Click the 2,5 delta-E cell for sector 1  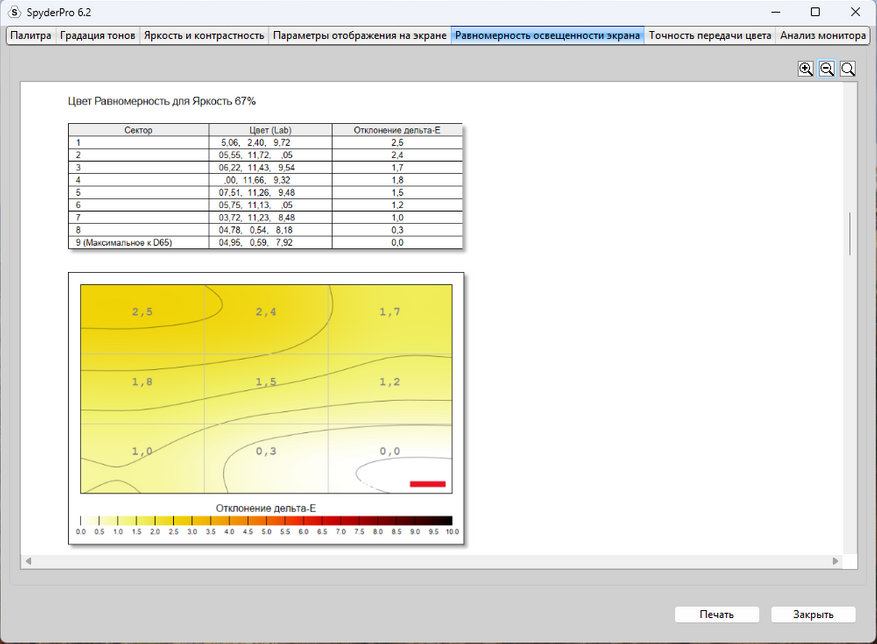point(397,143)
